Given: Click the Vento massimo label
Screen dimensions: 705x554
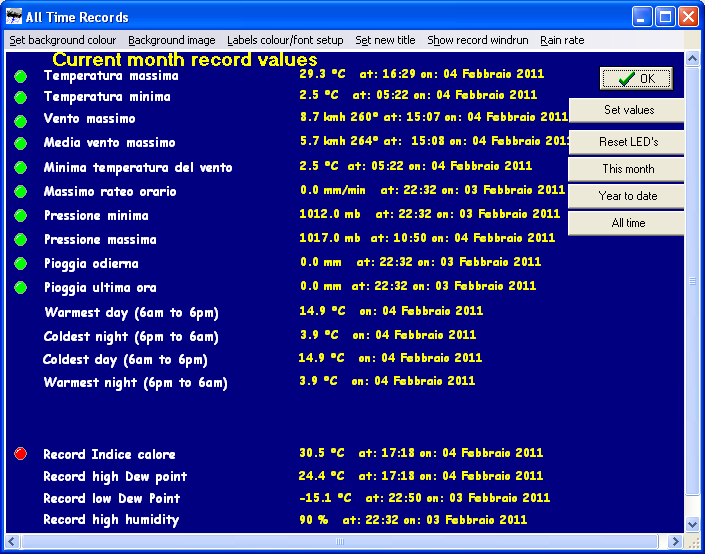Looking at the screenshot, I should (x=89, y=119).
